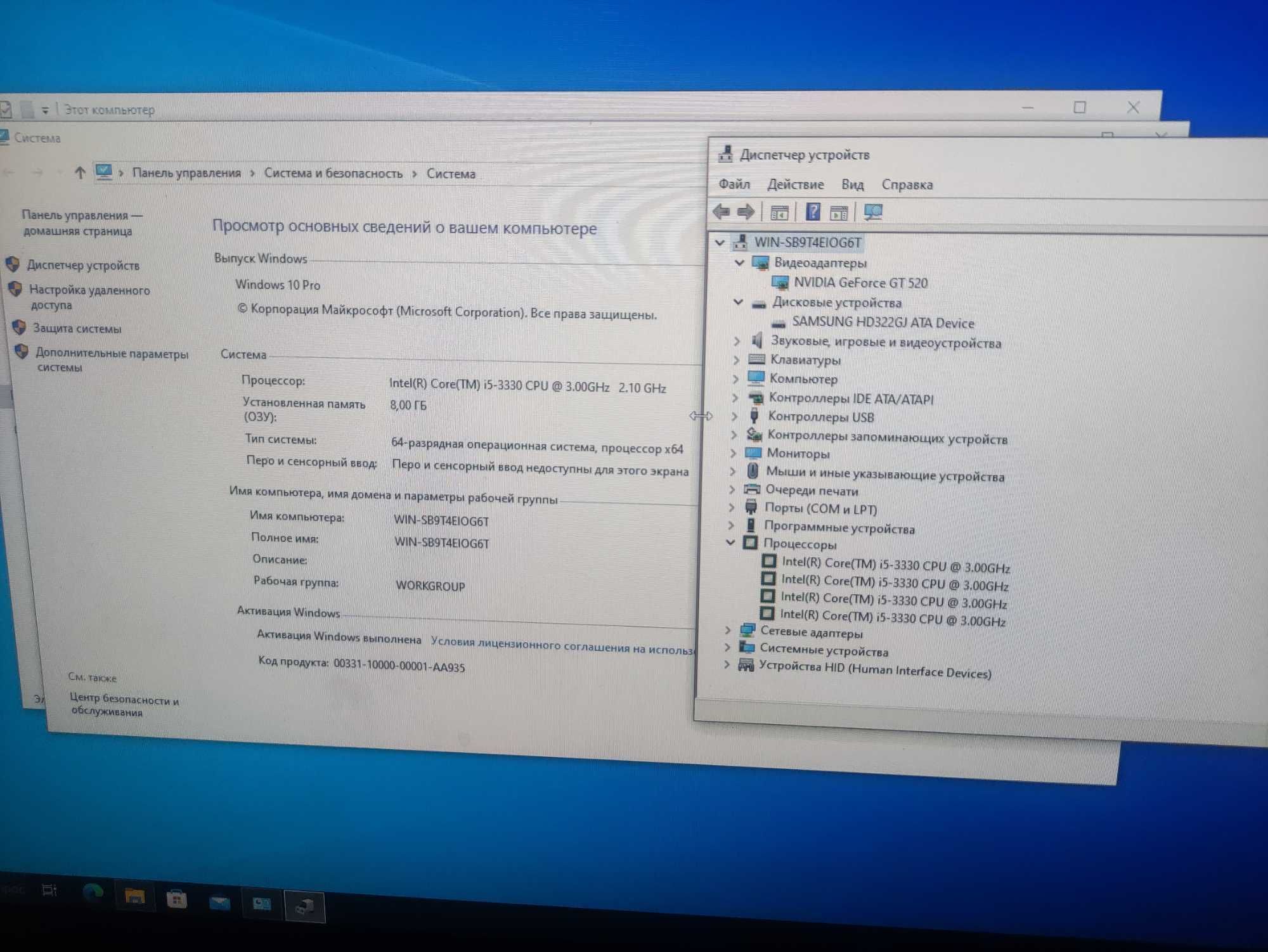Open File Explorer from the taskbar
Viewport: 1268px width, 952px height.
(x=134, y=897)
